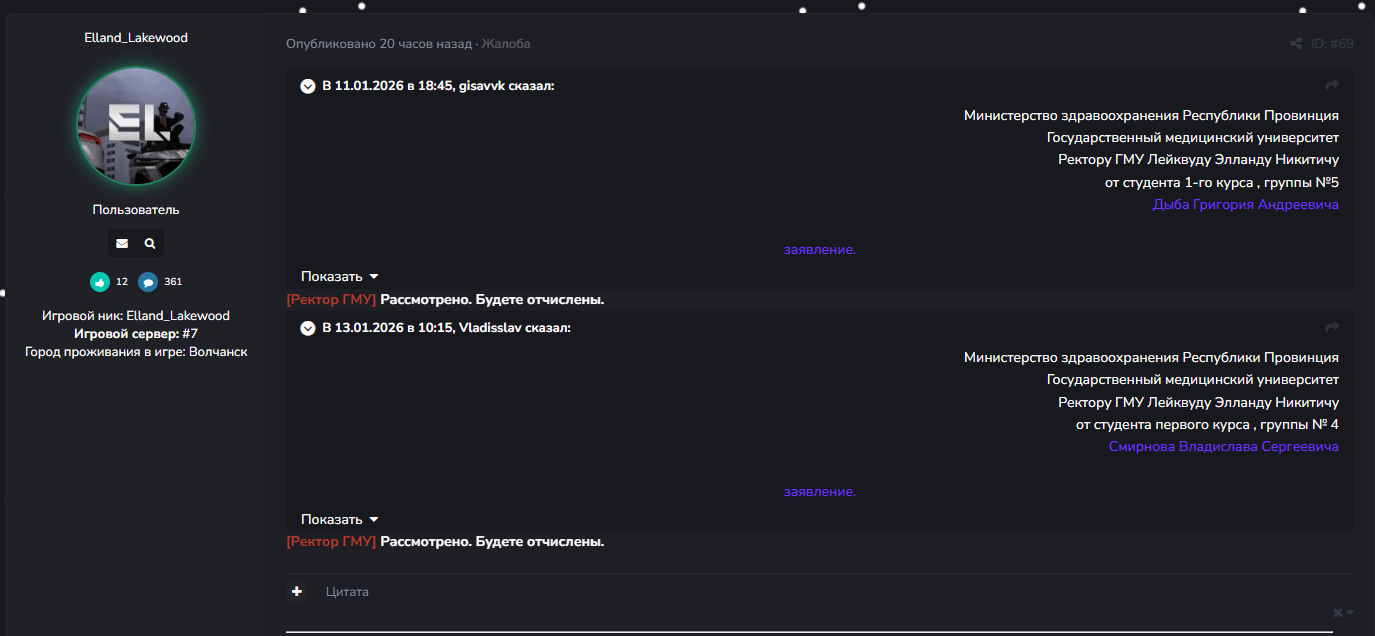
Task: Click purple name Смирнова Владислава Сергеевича
Action: (1223, 447)
